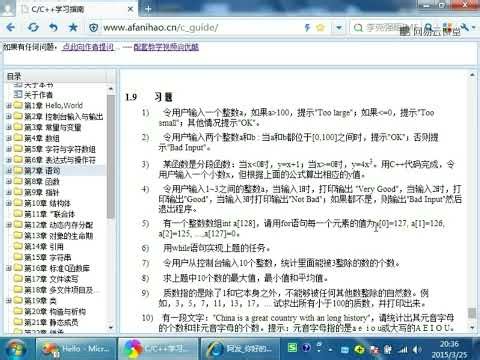
Task: Expand 第2章 控制台输入与输出 node
Action: [9, 116]
